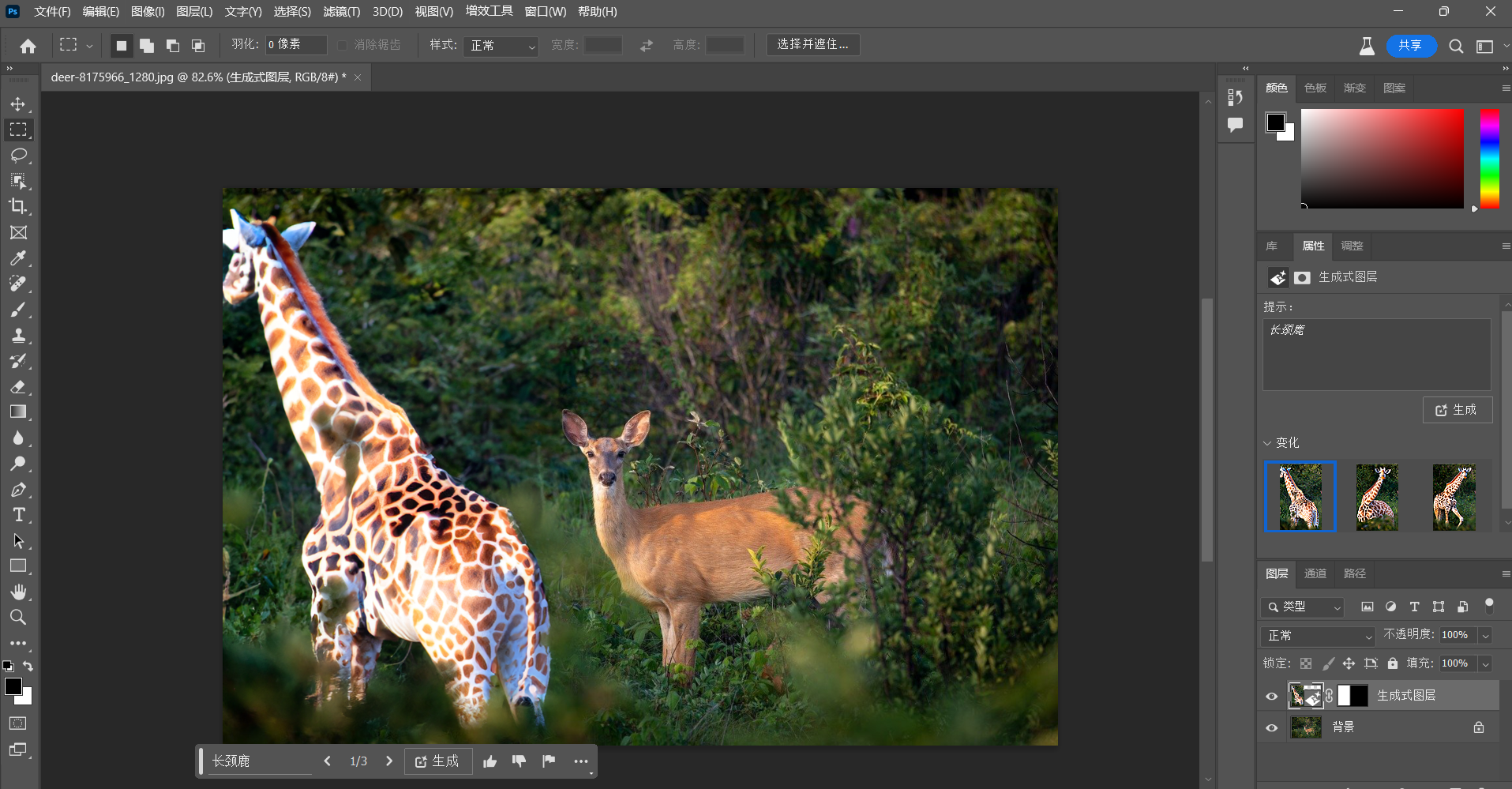
Task: Select the second giraffe variation thumbnail
Action: coord(1377,497)
